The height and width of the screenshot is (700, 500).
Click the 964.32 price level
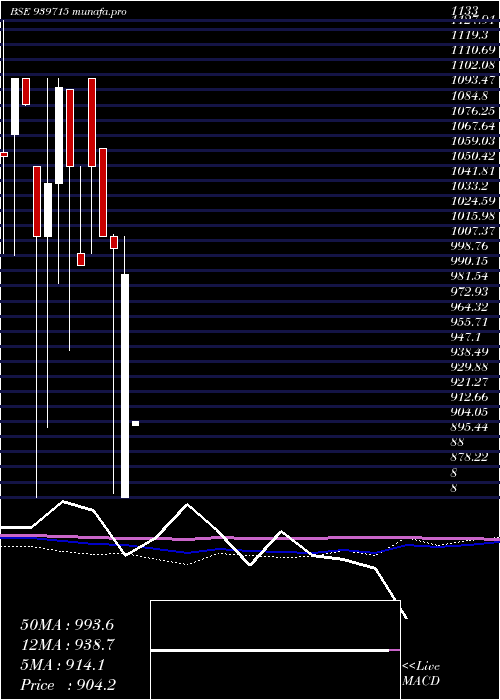[469, 307]
